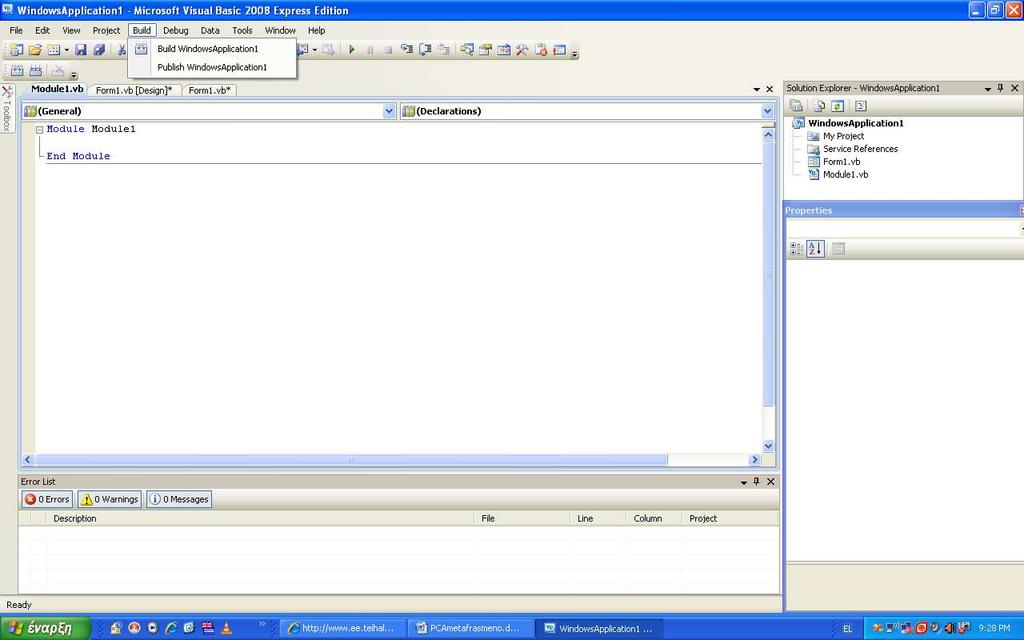Sort Error List by Description column
The height and width of the screenshot is (640, 1024).
coord(260,519)
